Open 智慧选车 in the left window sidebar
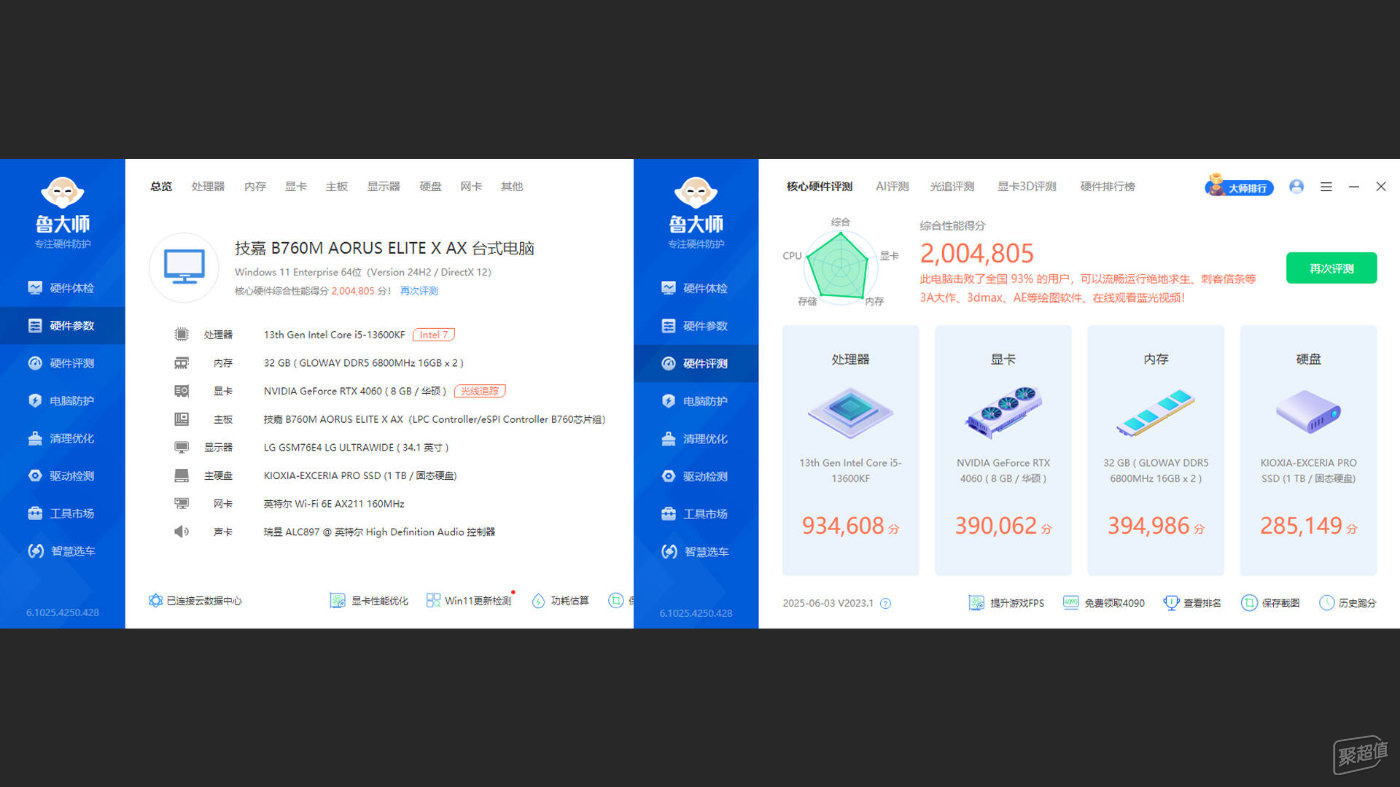 pyautogui.click(x=62, y=550)
